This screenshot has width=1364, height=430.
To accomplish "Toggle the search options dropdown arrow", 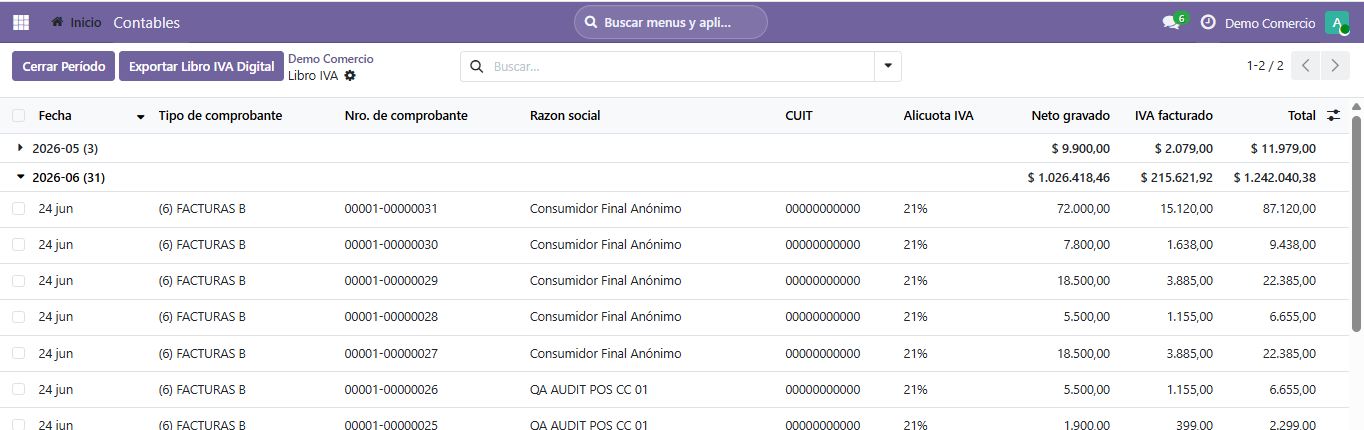I will pos(887,67).
